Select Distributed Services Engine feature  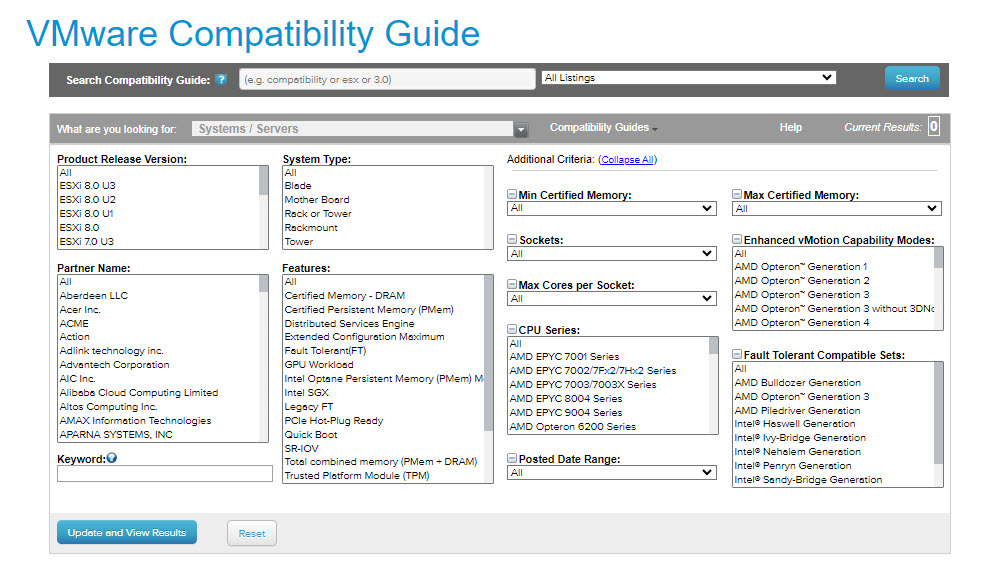(349, 324)
